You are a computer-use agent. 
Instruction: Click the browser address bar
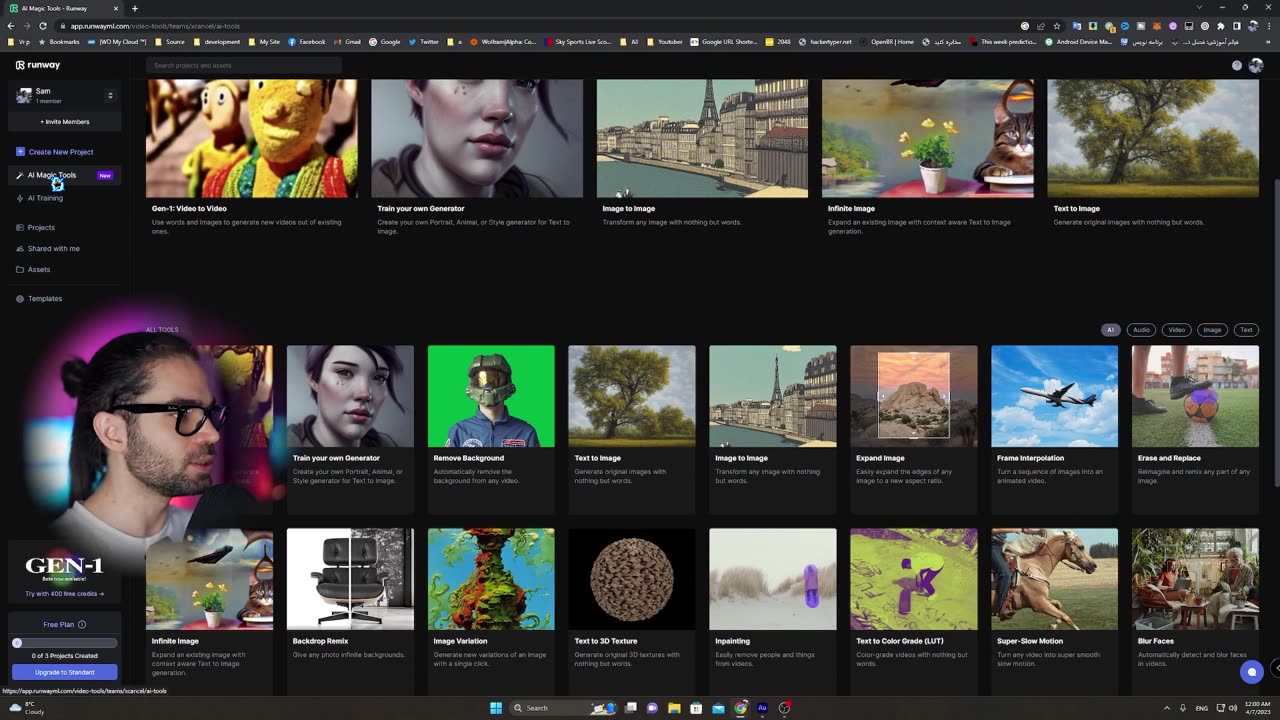(540, 26)
